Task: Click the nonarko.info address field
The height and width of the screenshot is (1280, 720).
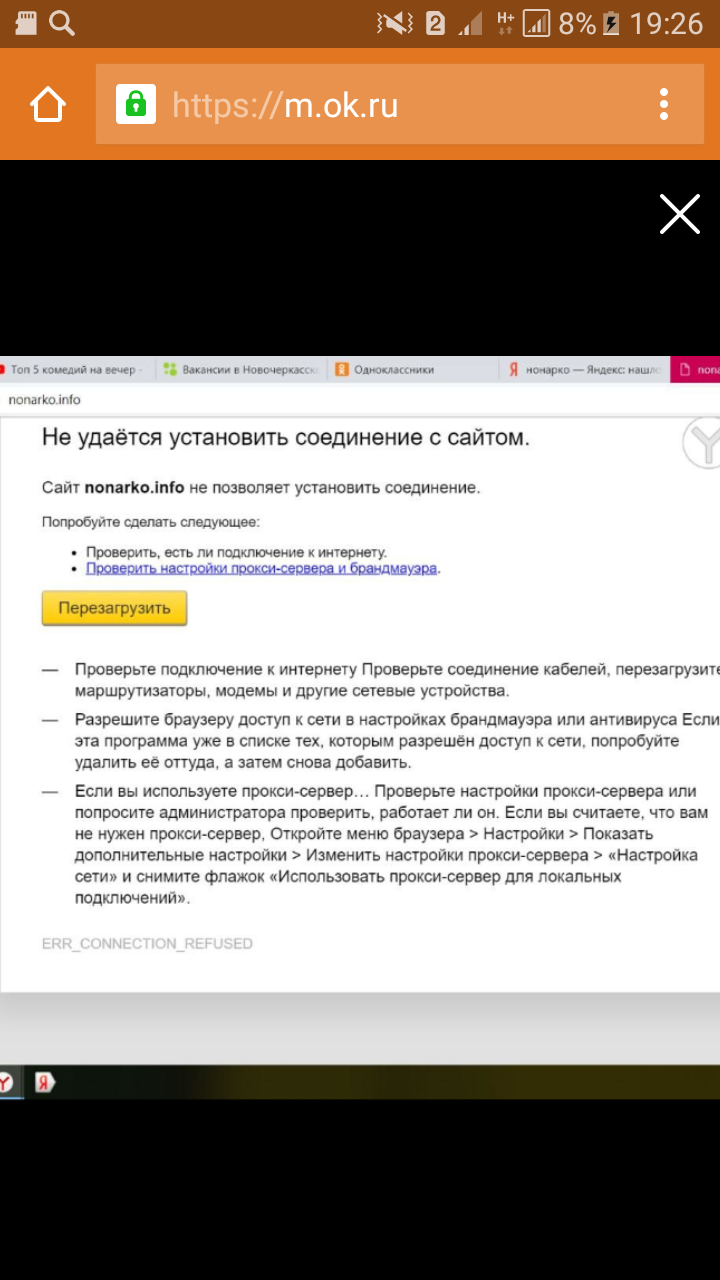Action: pos(360,399)
